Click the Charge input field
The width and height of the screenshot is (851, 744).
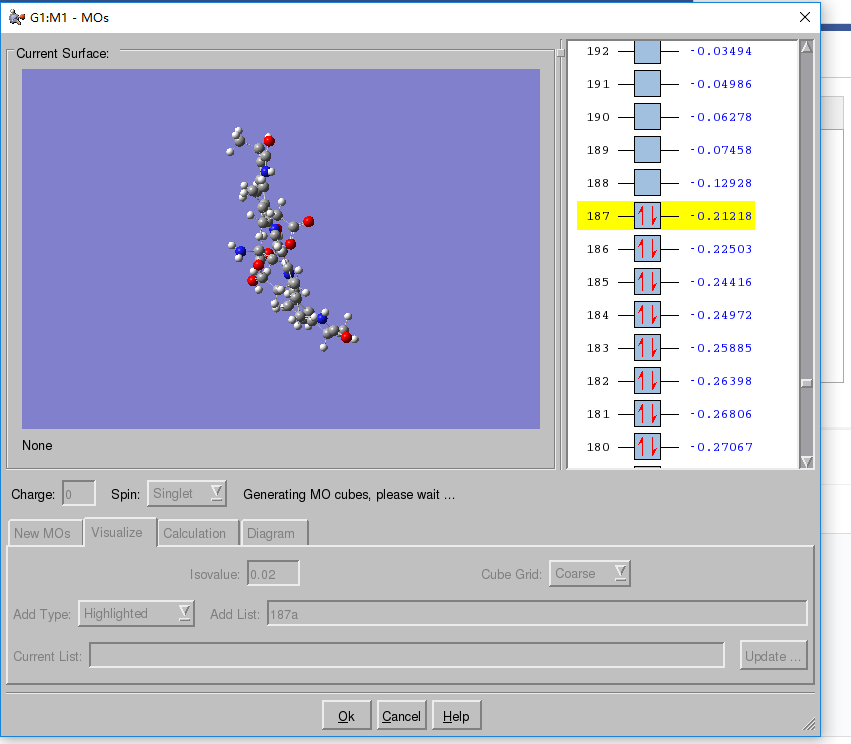pos(79,494)
